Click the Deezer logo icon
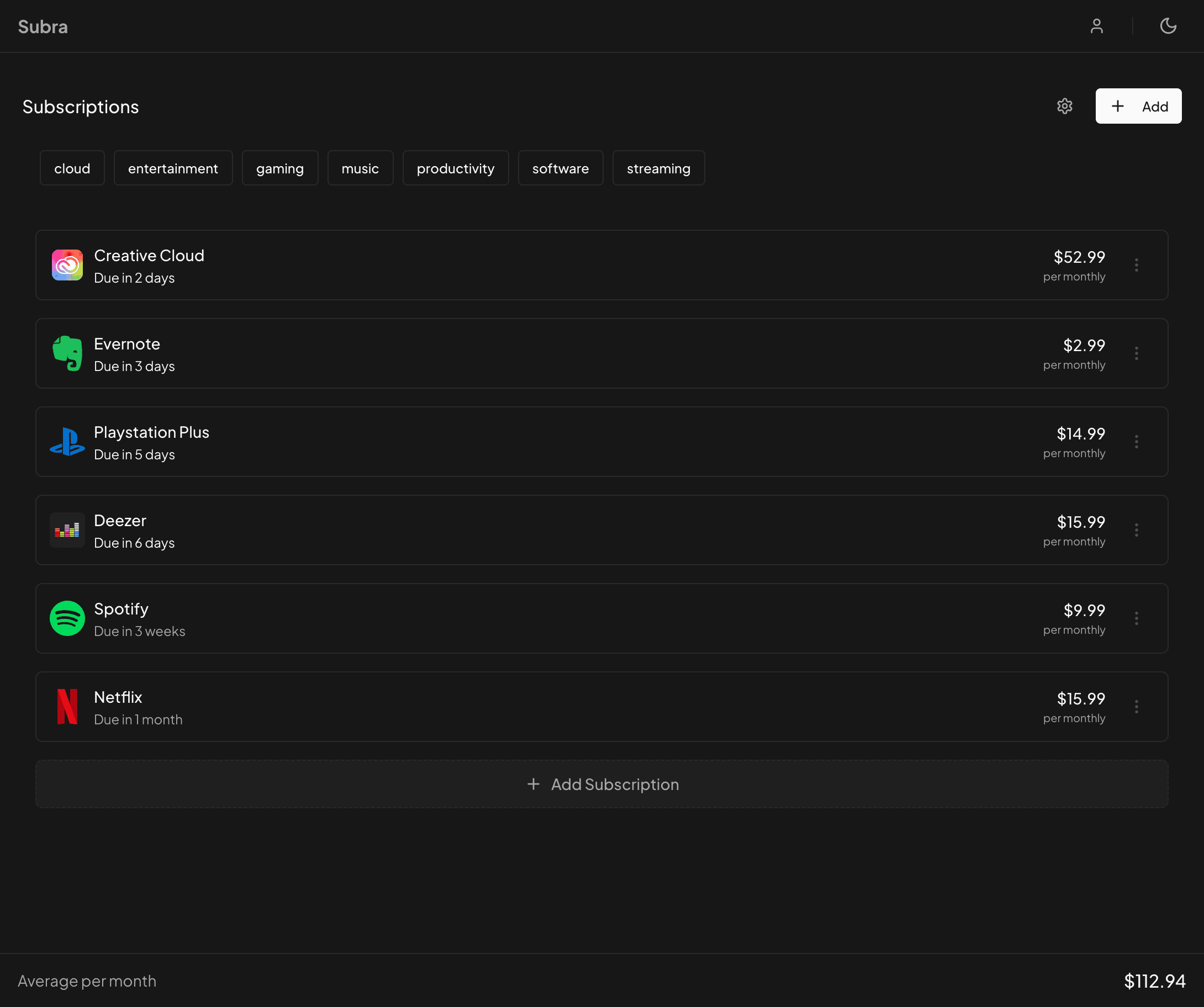The image size is (1204, 1007). click(x=67, y=530)
